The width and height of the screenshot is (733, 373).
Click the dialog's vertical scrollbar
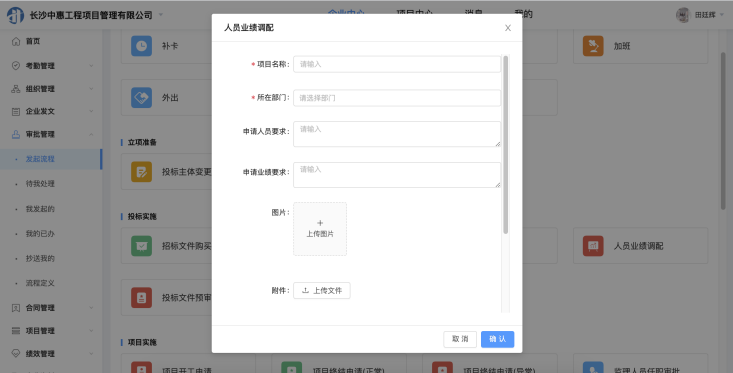(505, 145)
